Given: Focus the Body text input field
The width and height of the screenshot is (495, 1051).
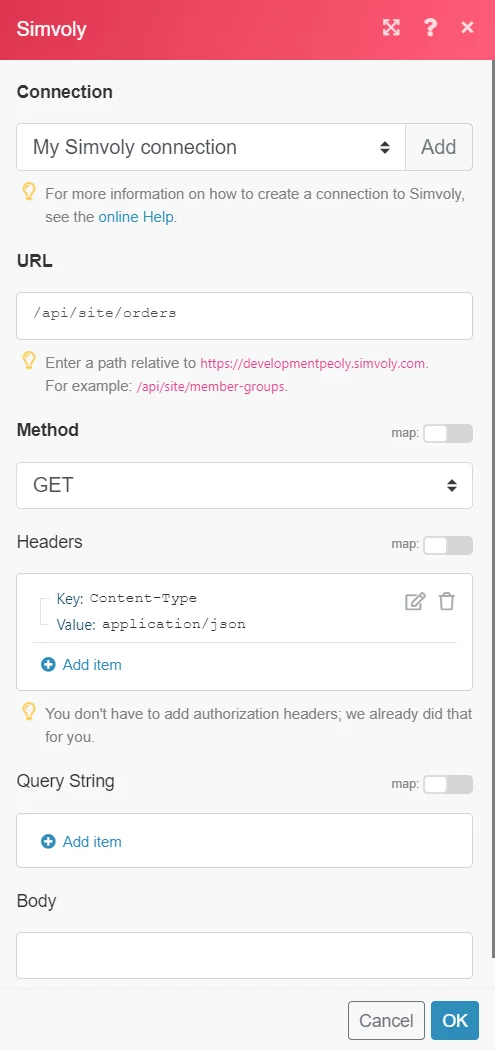Looking at the screenshot, I should point(244,955).
